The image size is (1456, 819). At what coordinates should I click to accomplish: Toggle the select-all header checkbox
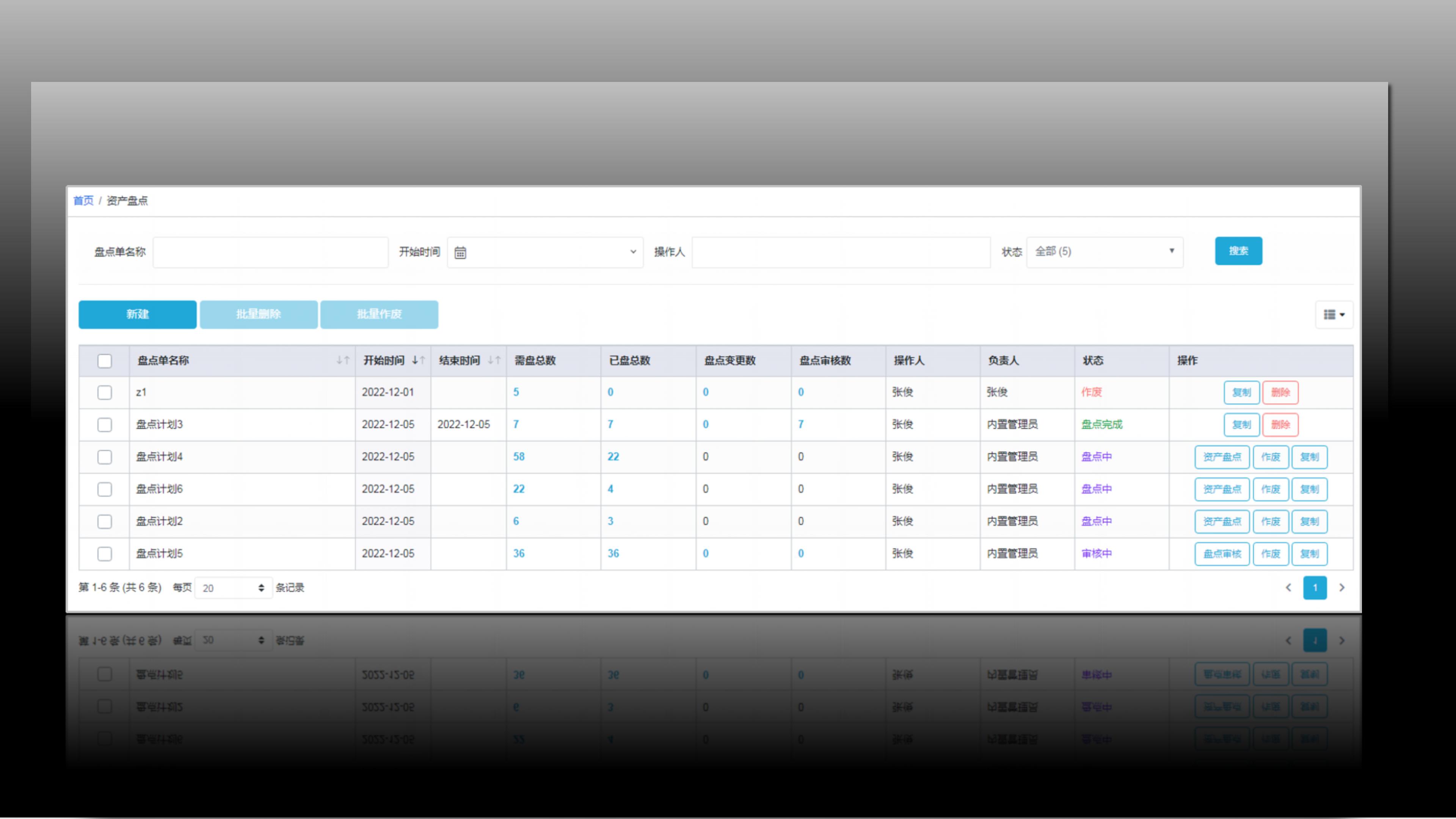(105, 361)
